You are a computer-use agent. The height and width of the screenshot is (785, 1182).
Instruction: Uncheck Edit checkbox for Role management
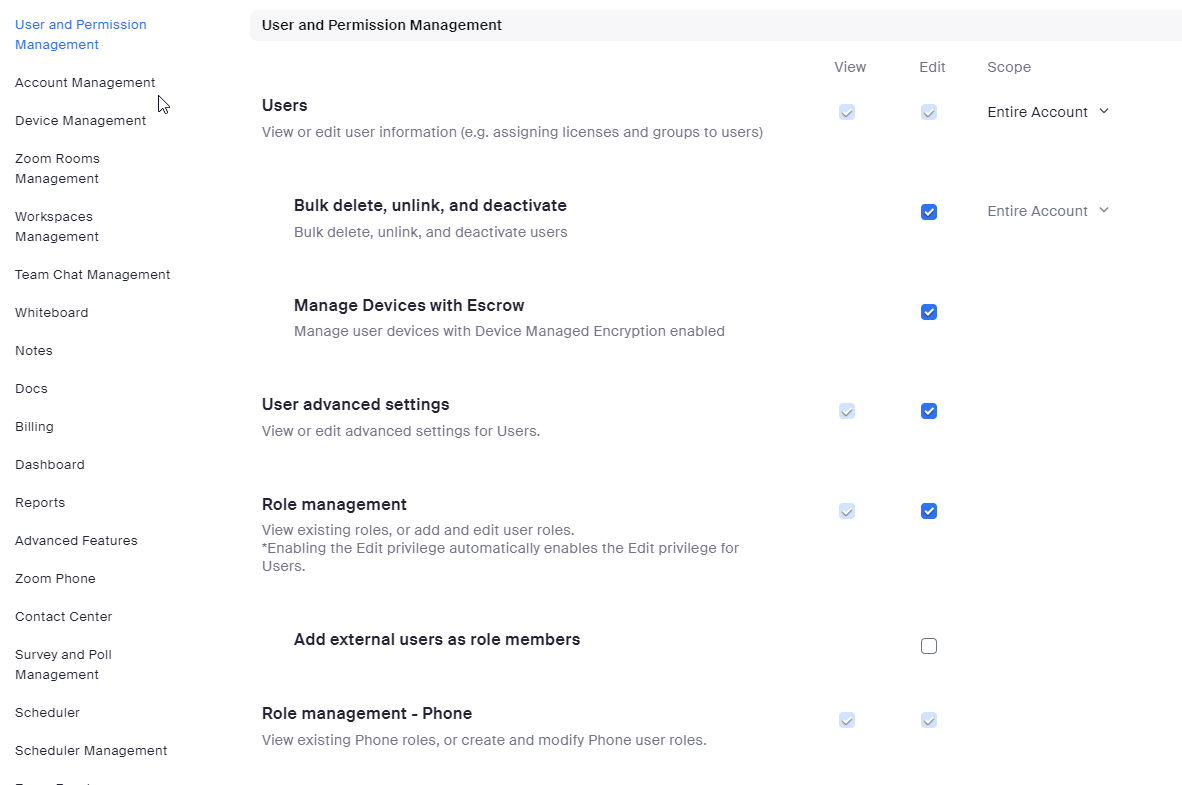[929, 511]
